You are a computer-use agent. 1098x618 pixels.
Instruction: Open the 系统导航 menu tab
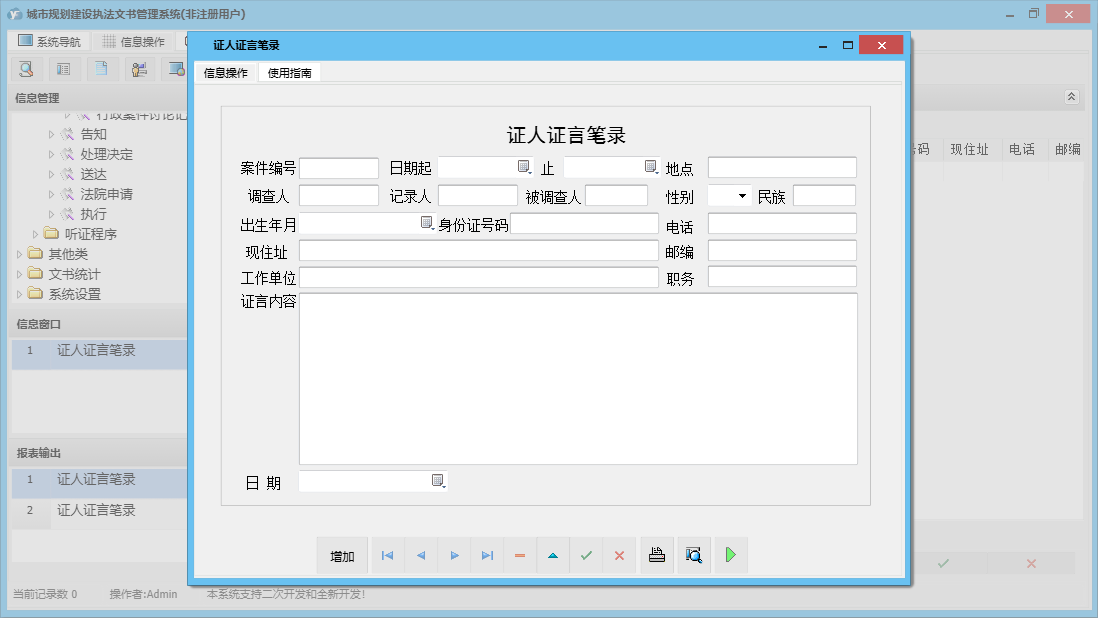(x=50, y=42)
